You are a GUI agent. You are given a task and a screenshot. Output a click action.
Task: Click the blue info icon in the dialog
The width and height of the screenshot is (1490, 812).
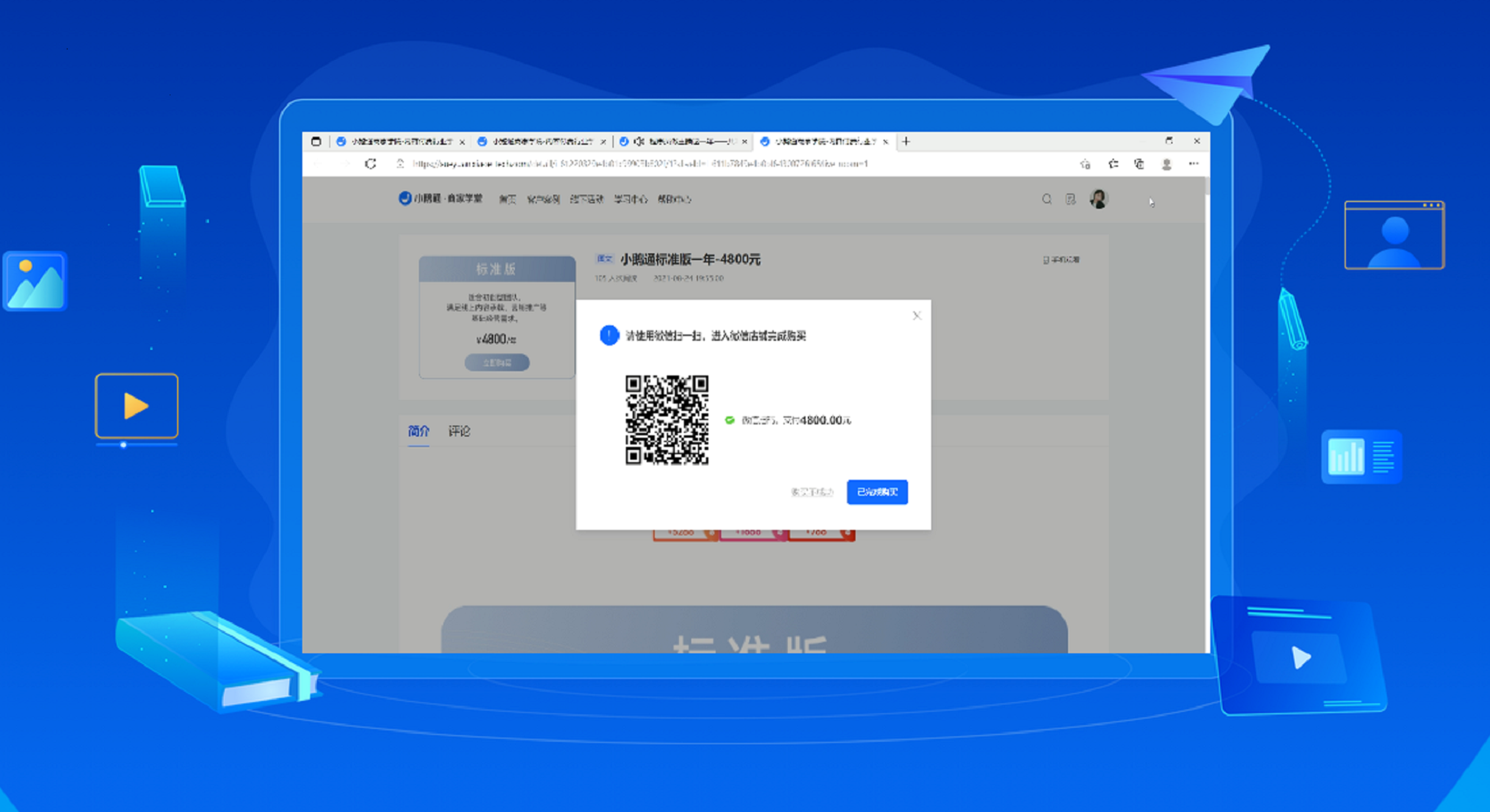pyautogui.click(x=609, y=335)
